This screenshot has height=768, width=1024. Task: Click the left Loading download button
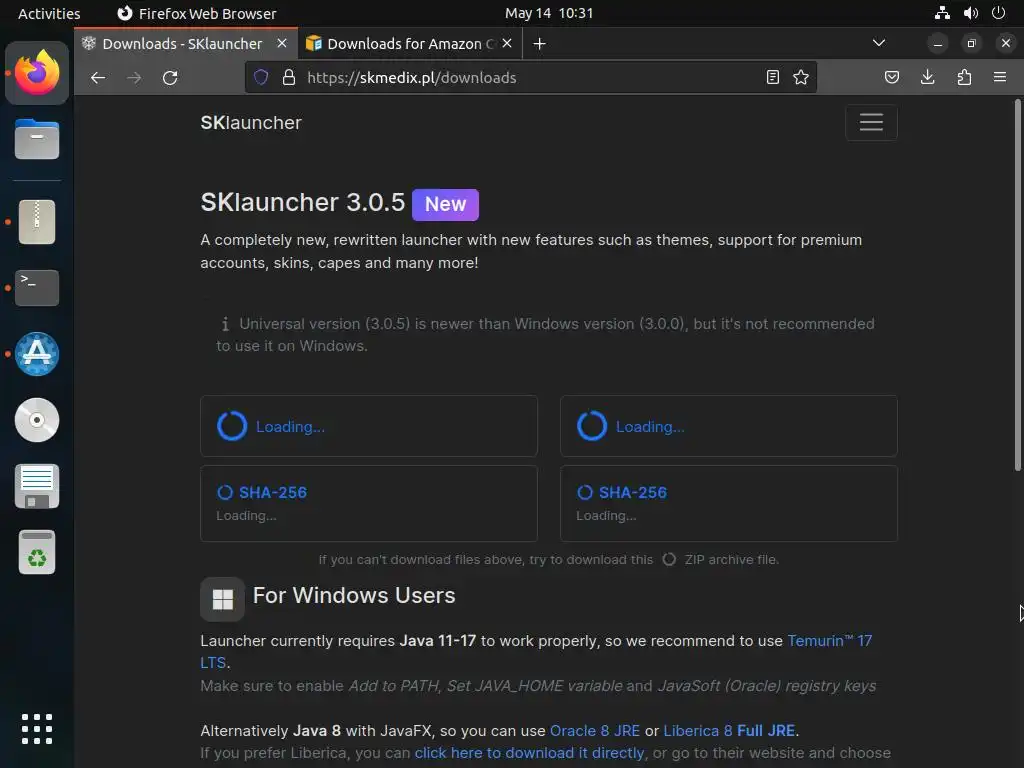click(369, 426)
